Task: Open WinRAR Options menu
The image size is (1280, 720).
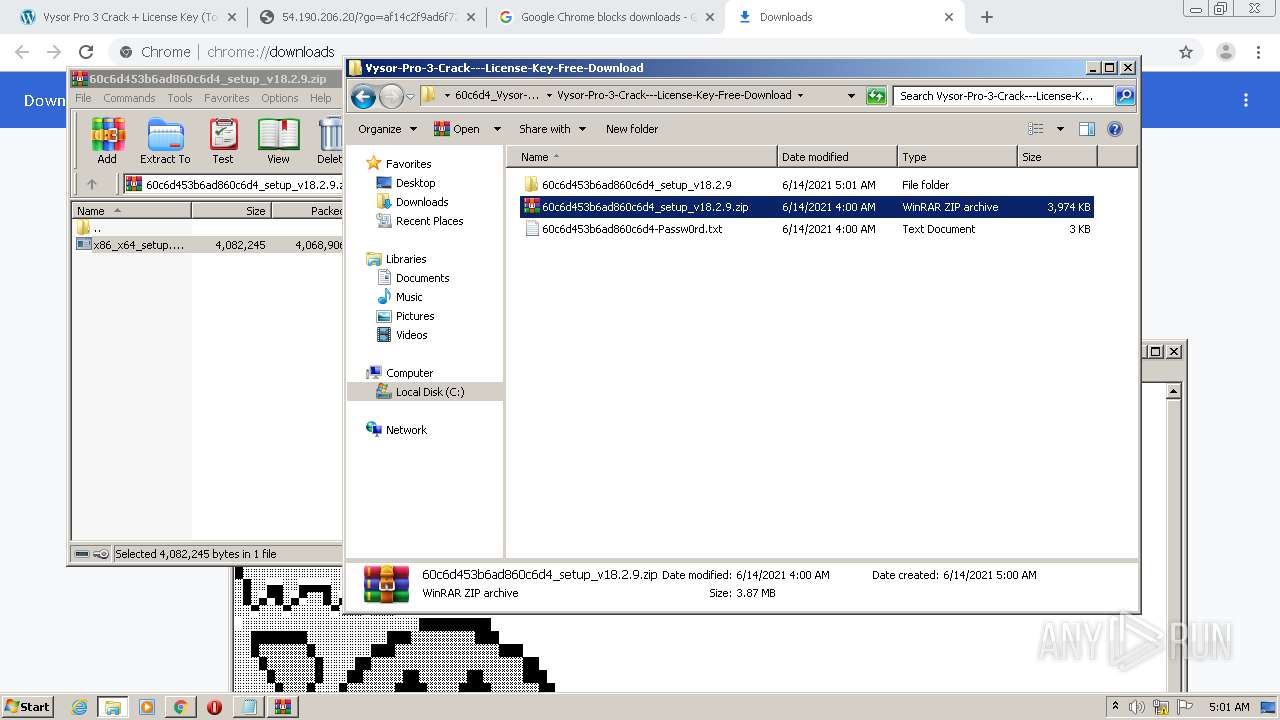Action: pos(280,98)
